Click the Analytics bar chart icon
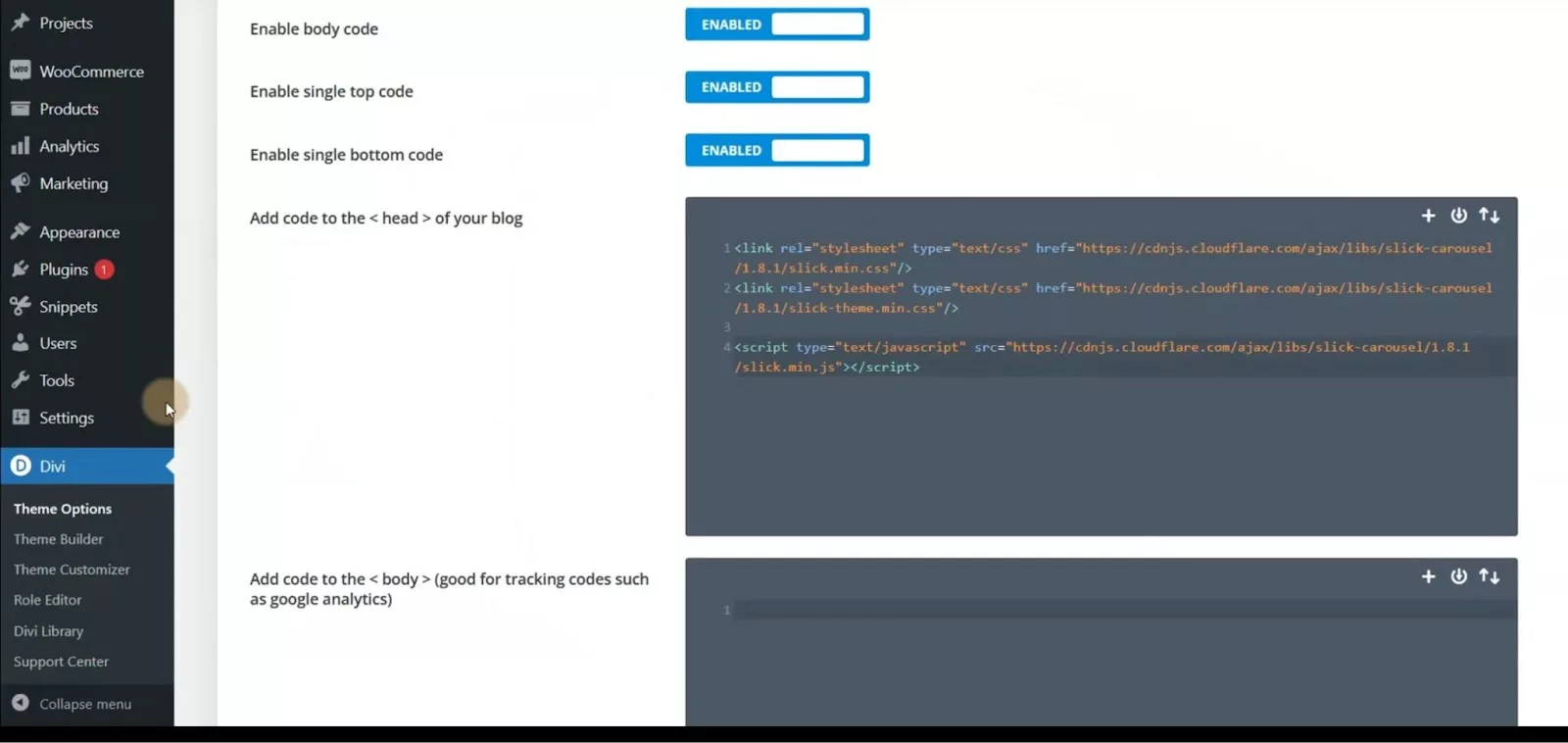This screenshot has height=743, width=1568. click(20, 146)
